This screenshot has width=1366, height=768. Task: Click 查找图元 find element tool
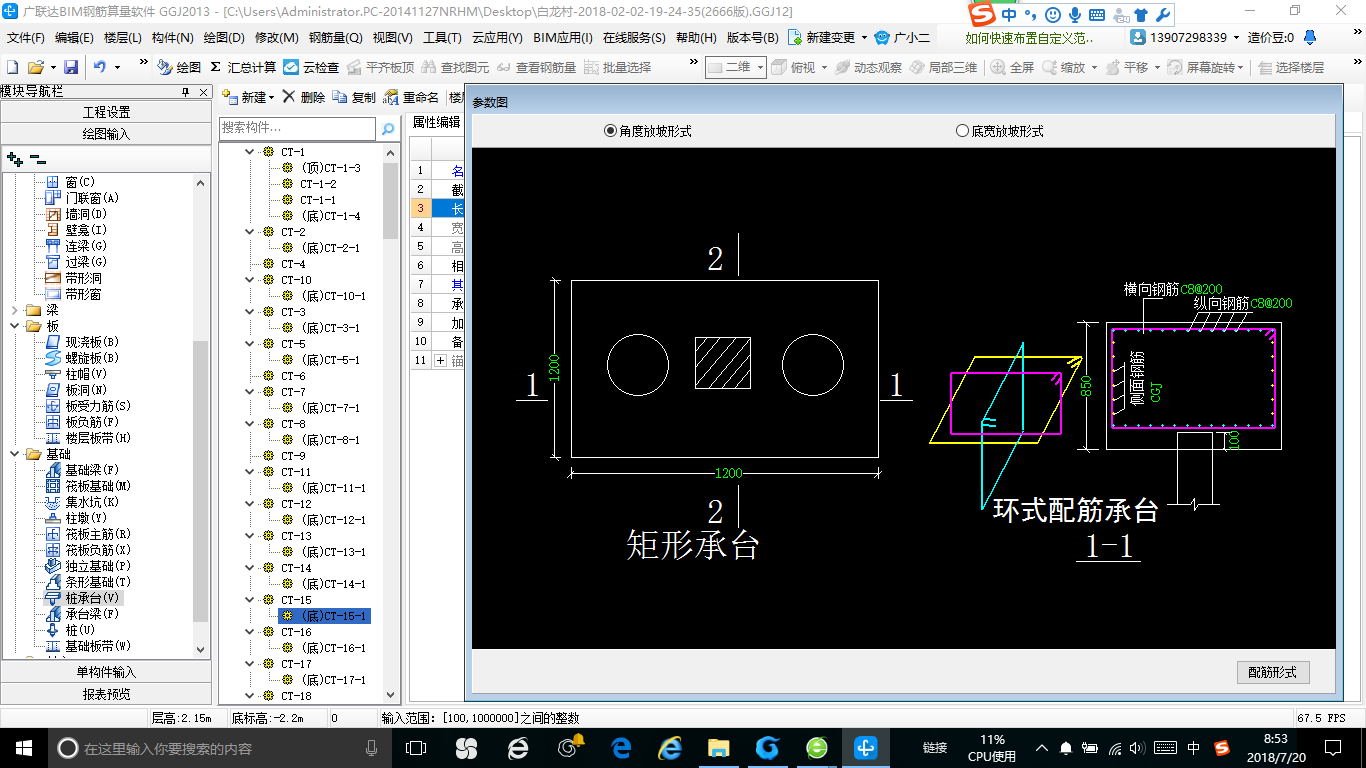(x=456, y=67)
